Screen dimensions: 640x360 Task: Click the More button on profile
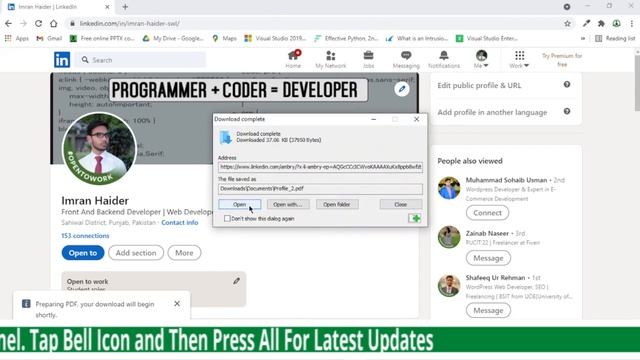point(184,253)
